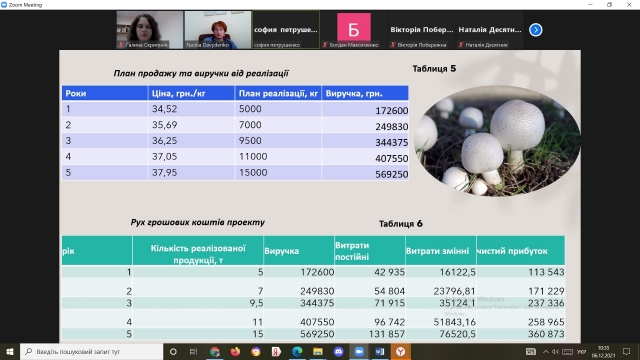Select софия петрушенко participant tile
Screen dimensions: 640x360
(x=286, y=30)
